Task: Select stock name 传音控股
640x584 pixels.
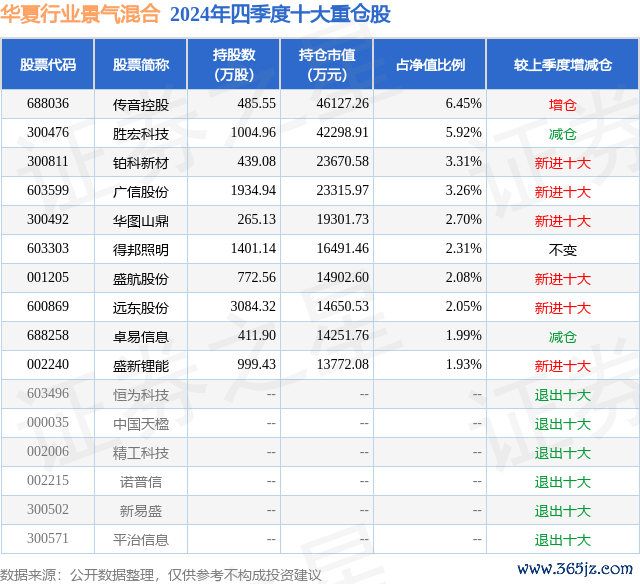Action: pos(141,105)
